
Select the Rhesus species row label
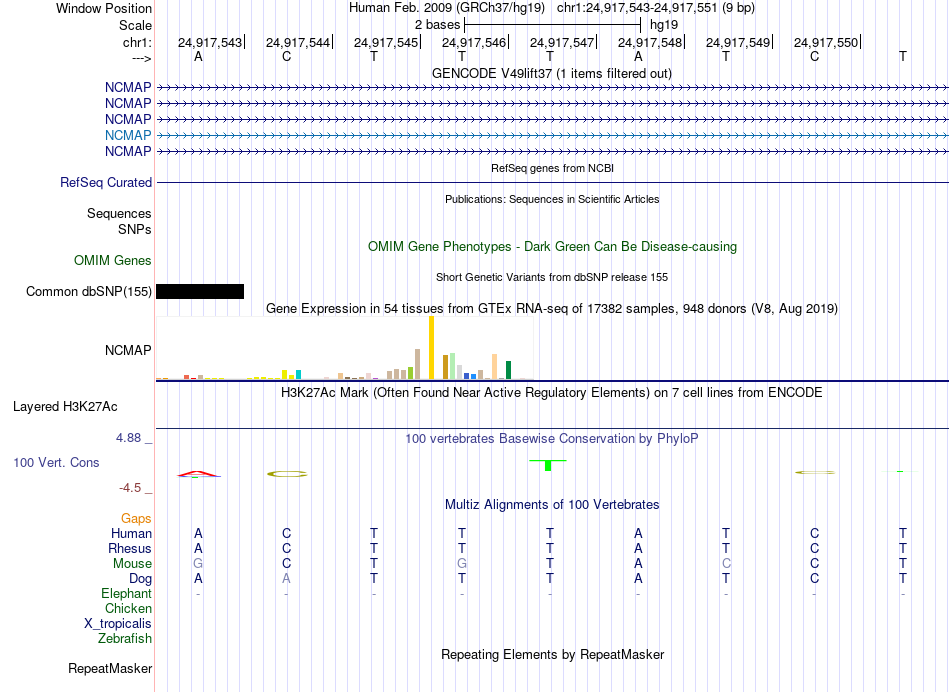click(x=130, y=548)
